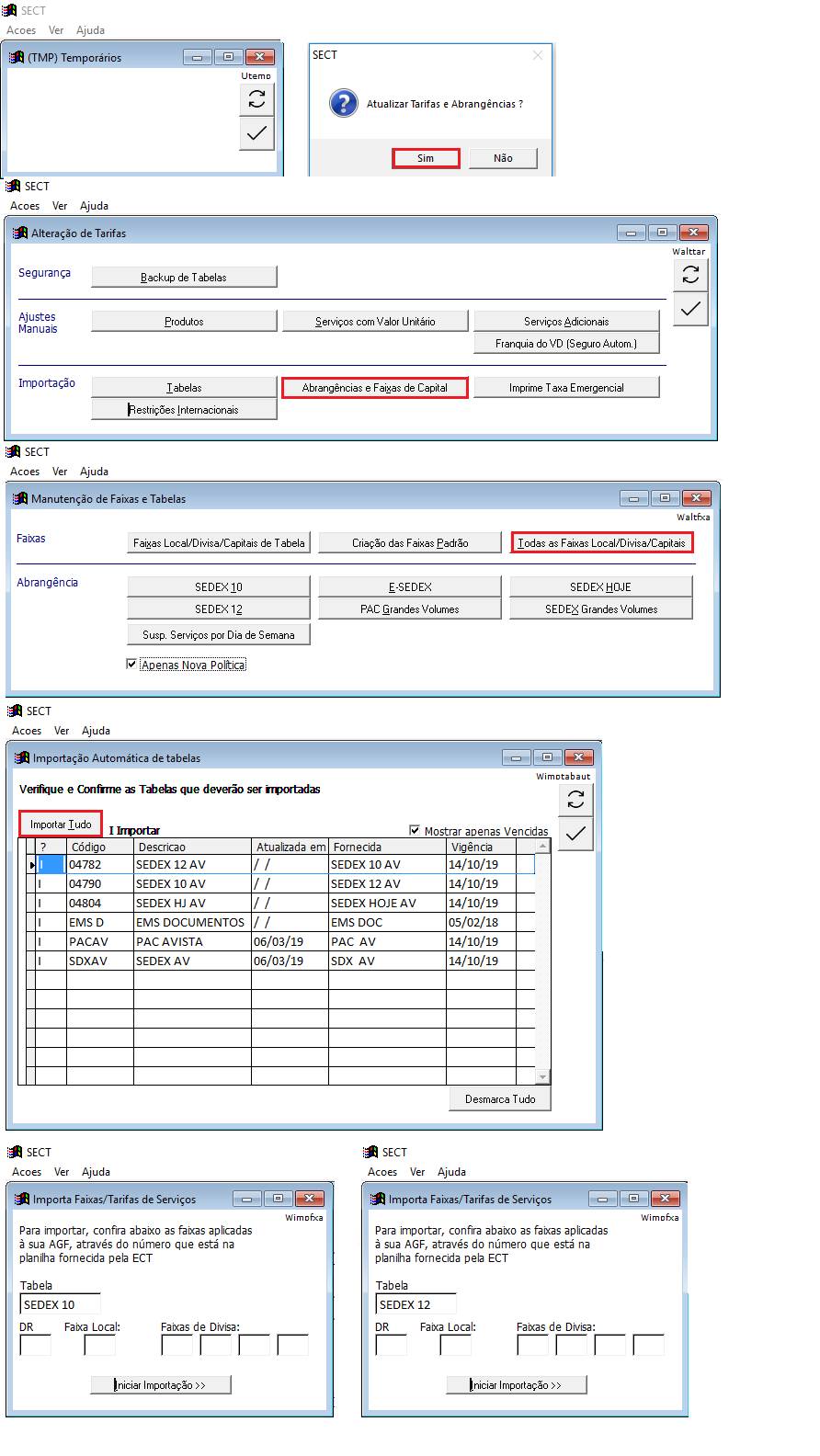Image resolution: width=820 pixels, height=1456 pixels.
Task: Select row with code 04790
Action: tap(280, 883)
